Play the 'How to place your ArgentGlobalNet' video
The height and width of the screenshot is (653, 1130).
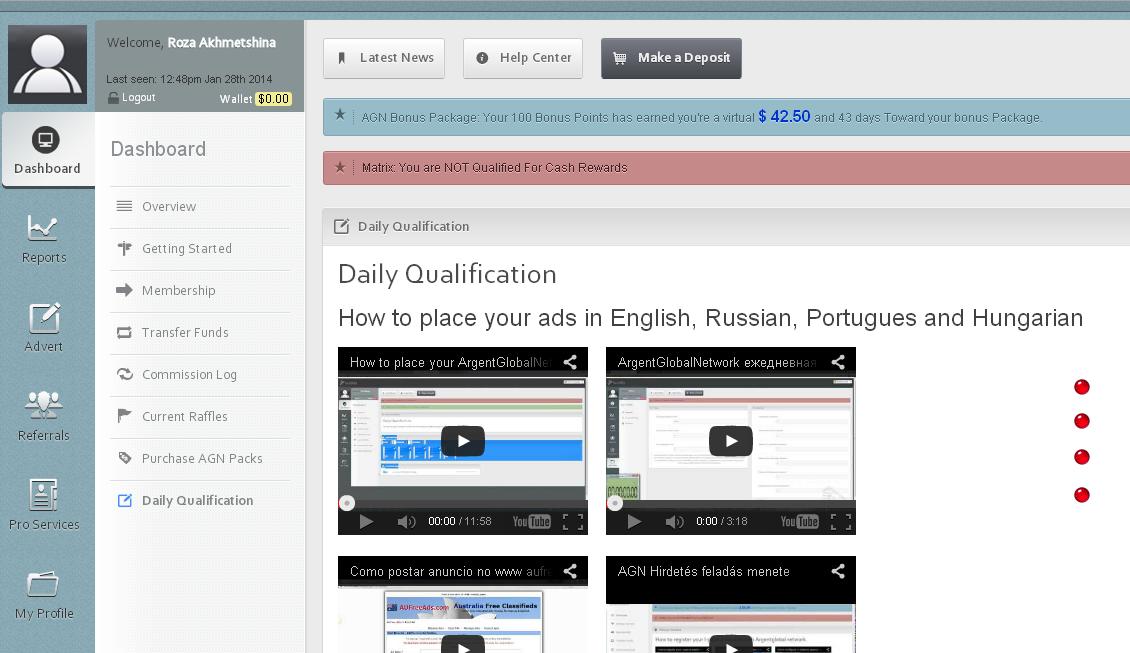click(x=463, y=441)
